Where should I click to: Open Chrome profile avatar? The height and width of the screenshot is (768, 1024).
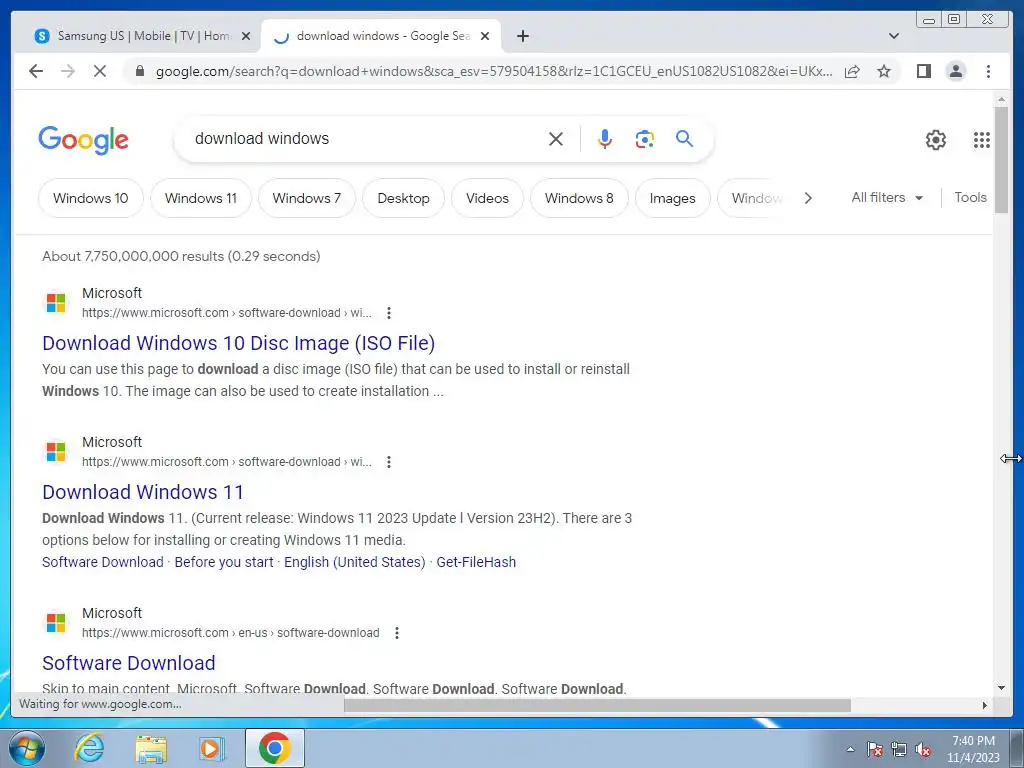(x=955, y=71)
